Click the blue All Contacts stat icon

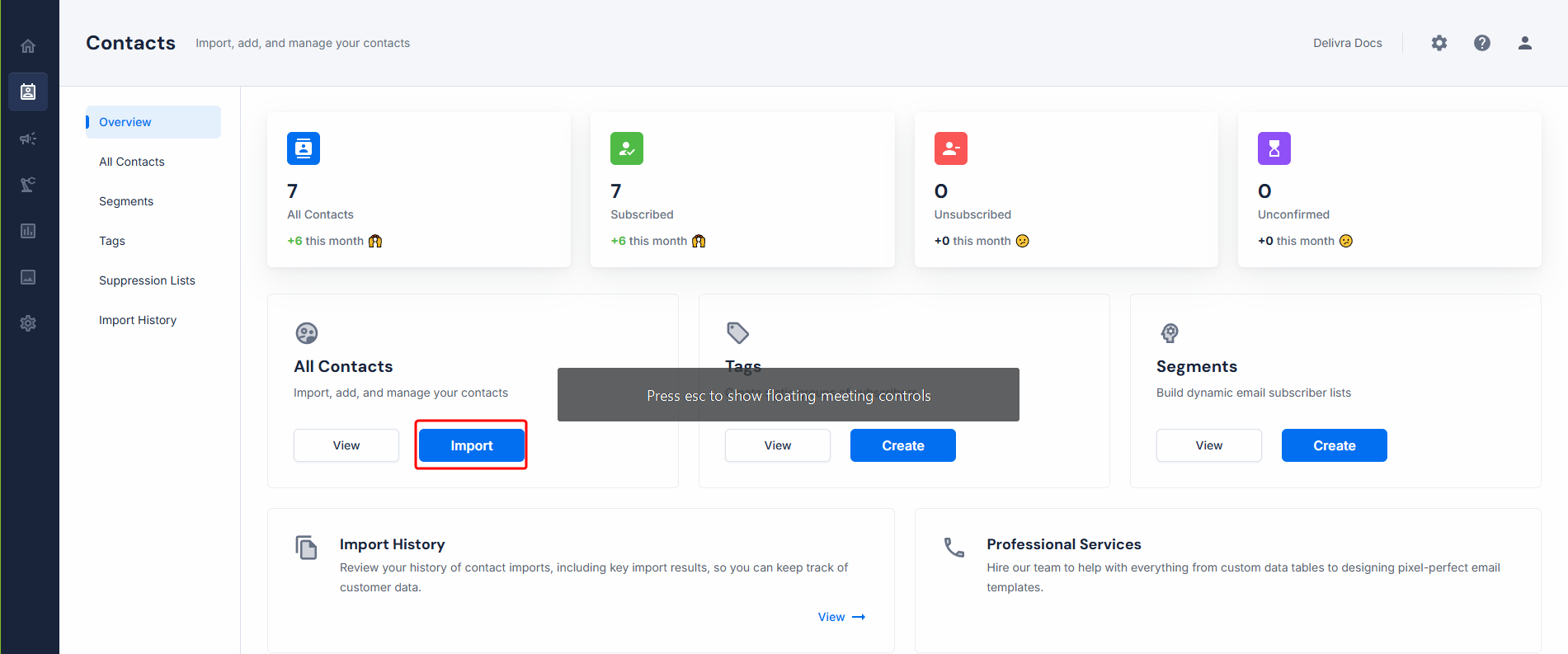click(304, 148)
